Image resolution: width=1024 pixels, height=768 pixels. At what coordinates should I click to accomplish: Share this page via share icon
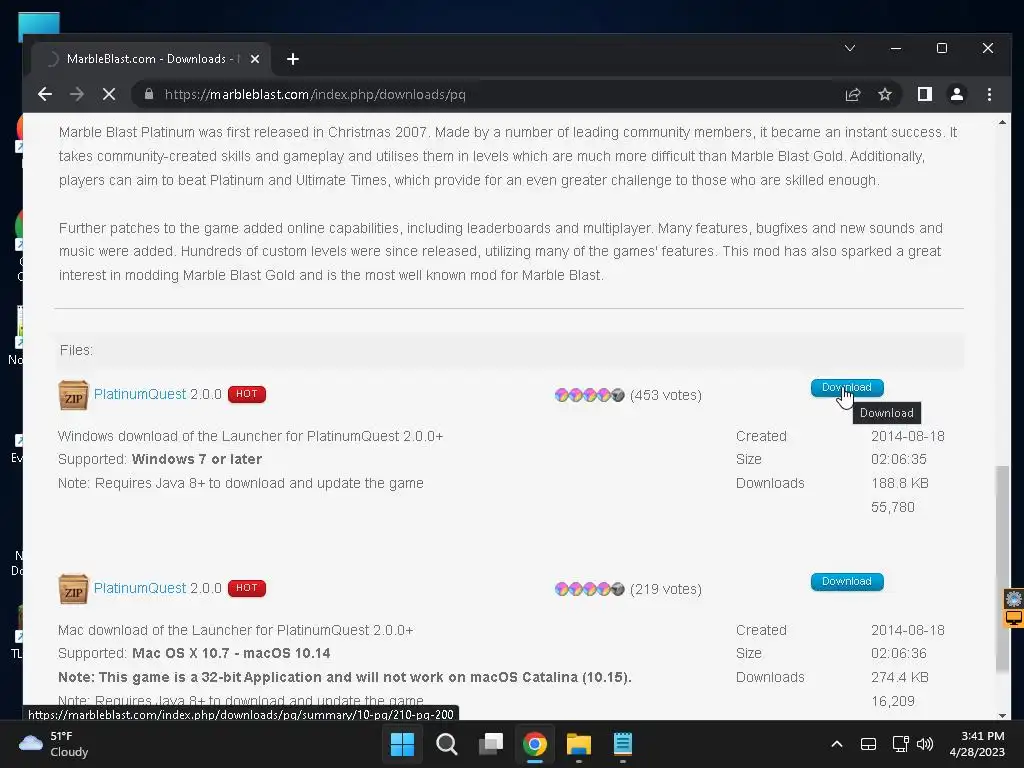click(x=853, y=94)
